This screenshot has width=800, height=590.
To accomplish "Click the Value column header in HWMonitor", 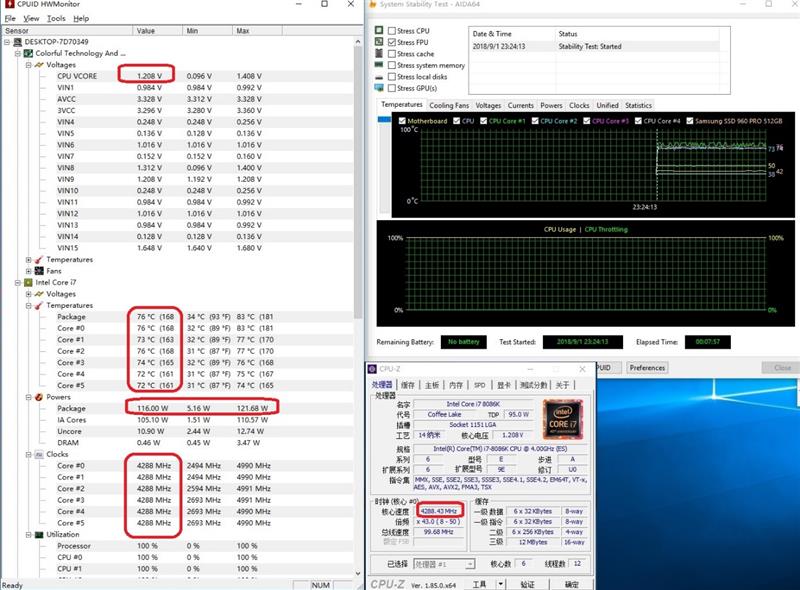I will point(157,31).
